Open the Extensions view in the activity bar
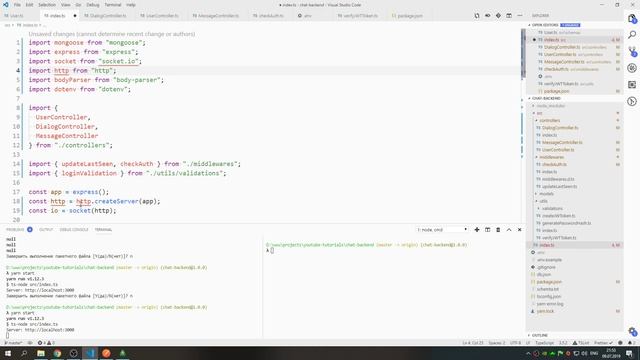The width and height of the screenshot is (640, 360). click(x=632, y=84)
